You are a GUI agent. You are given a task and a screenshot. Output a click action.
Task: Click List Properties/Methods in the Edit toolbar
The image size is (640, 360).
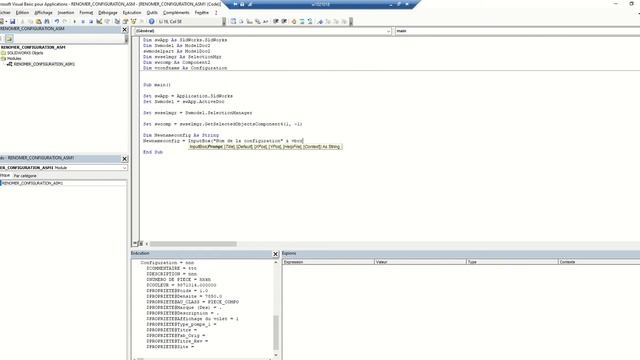pyautogui.click(x=233, y=21)
